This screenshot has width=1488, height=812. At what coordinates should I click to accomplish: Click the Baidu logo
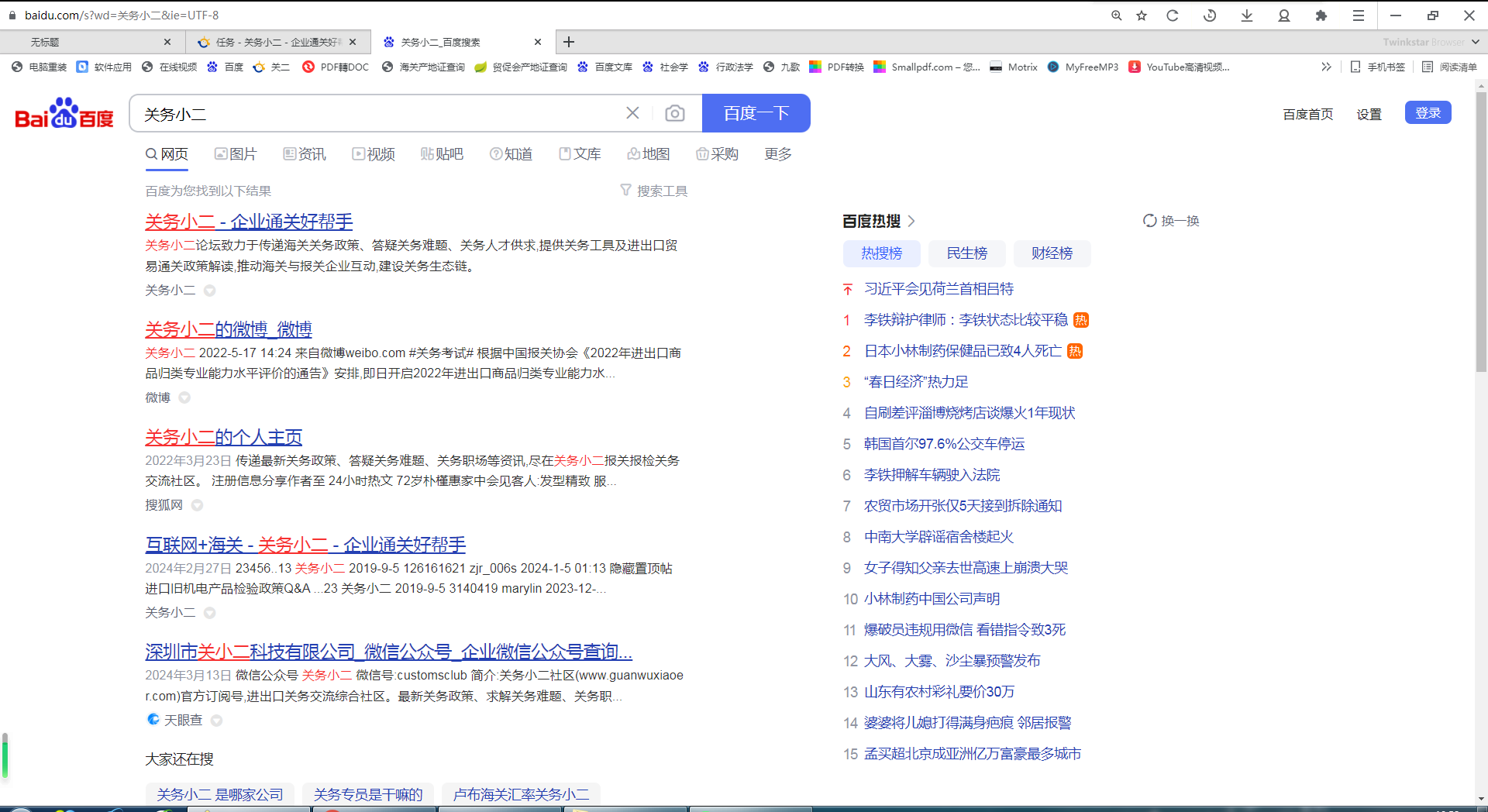64,114
